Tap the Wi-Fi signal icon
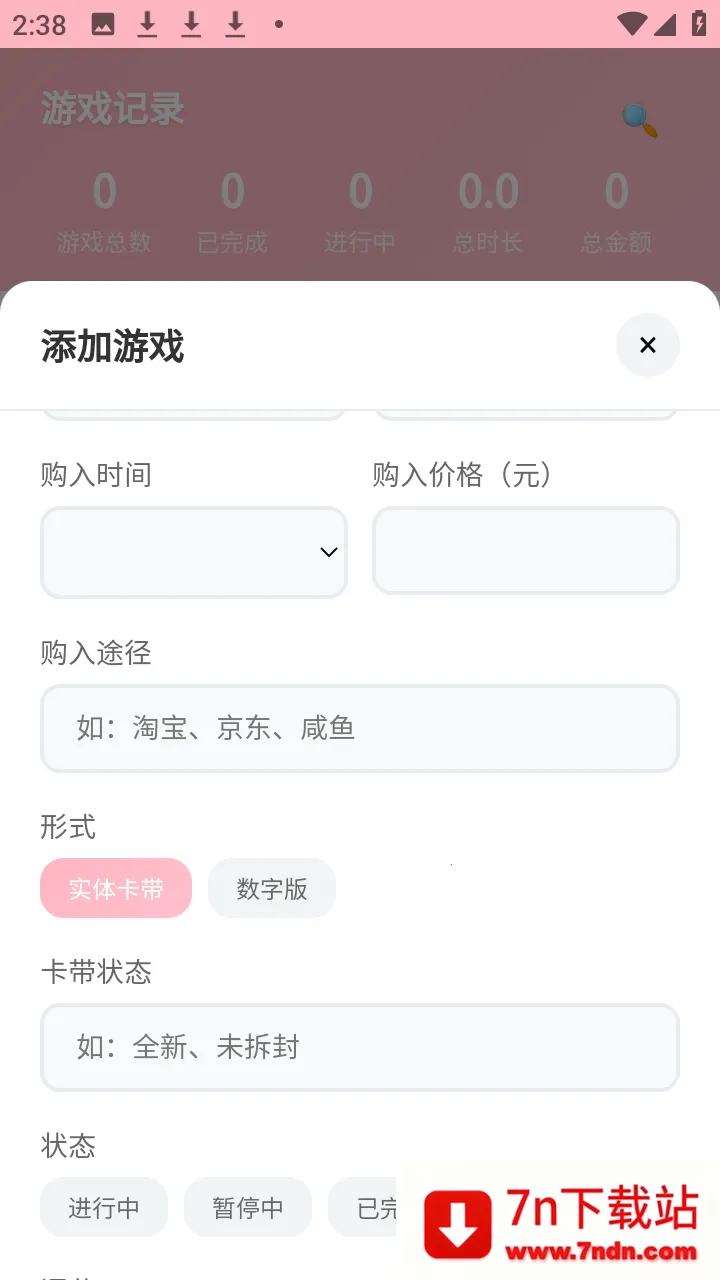This screenshot has width=720, height=1280. pos(631,24)
